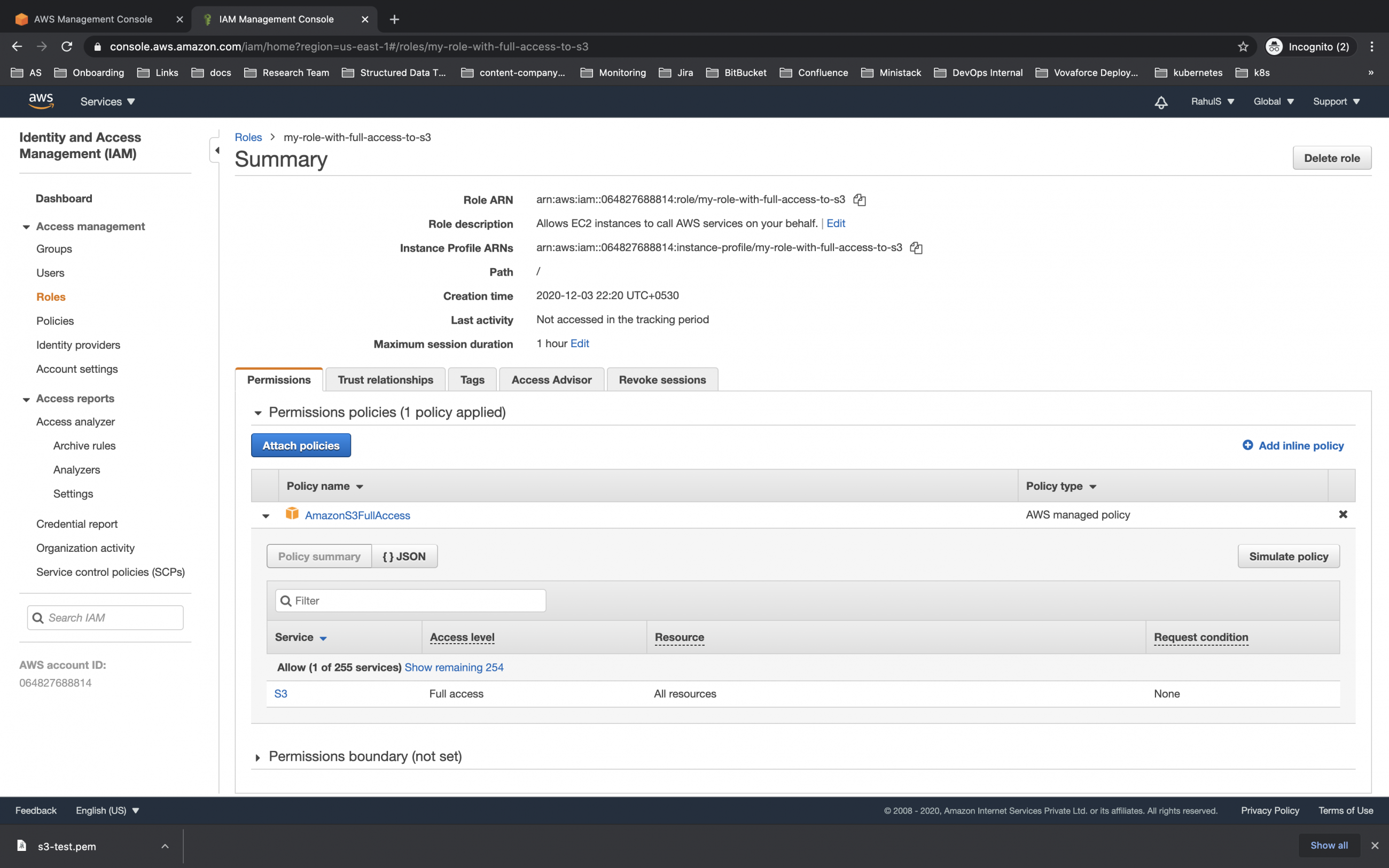Open the RahulS account dropdown
This screenshot has height=868, width=1389.
[x=1212, y=101]
